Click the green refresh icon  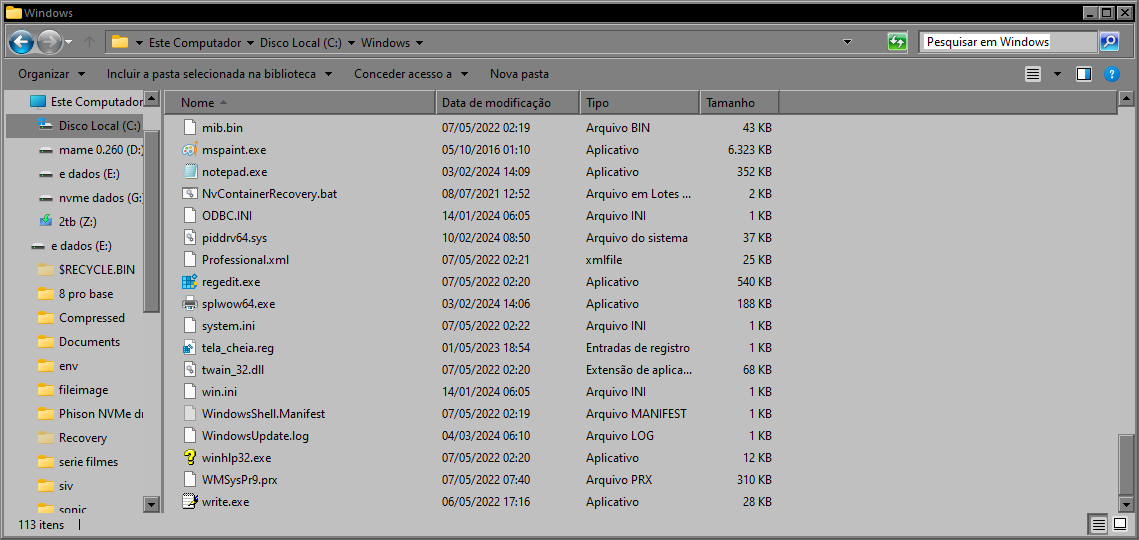coord(897,42)
